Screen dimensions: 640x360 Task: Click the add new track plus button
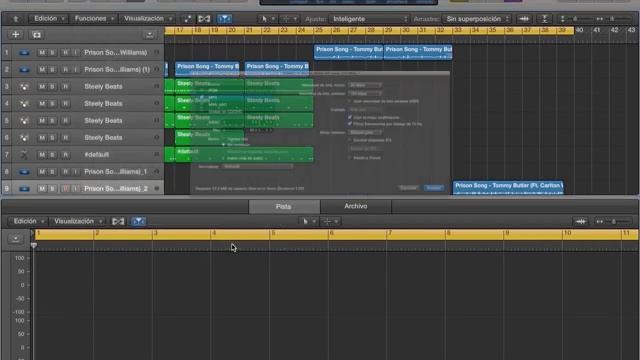pyautogui.click(x=16, y=35)
